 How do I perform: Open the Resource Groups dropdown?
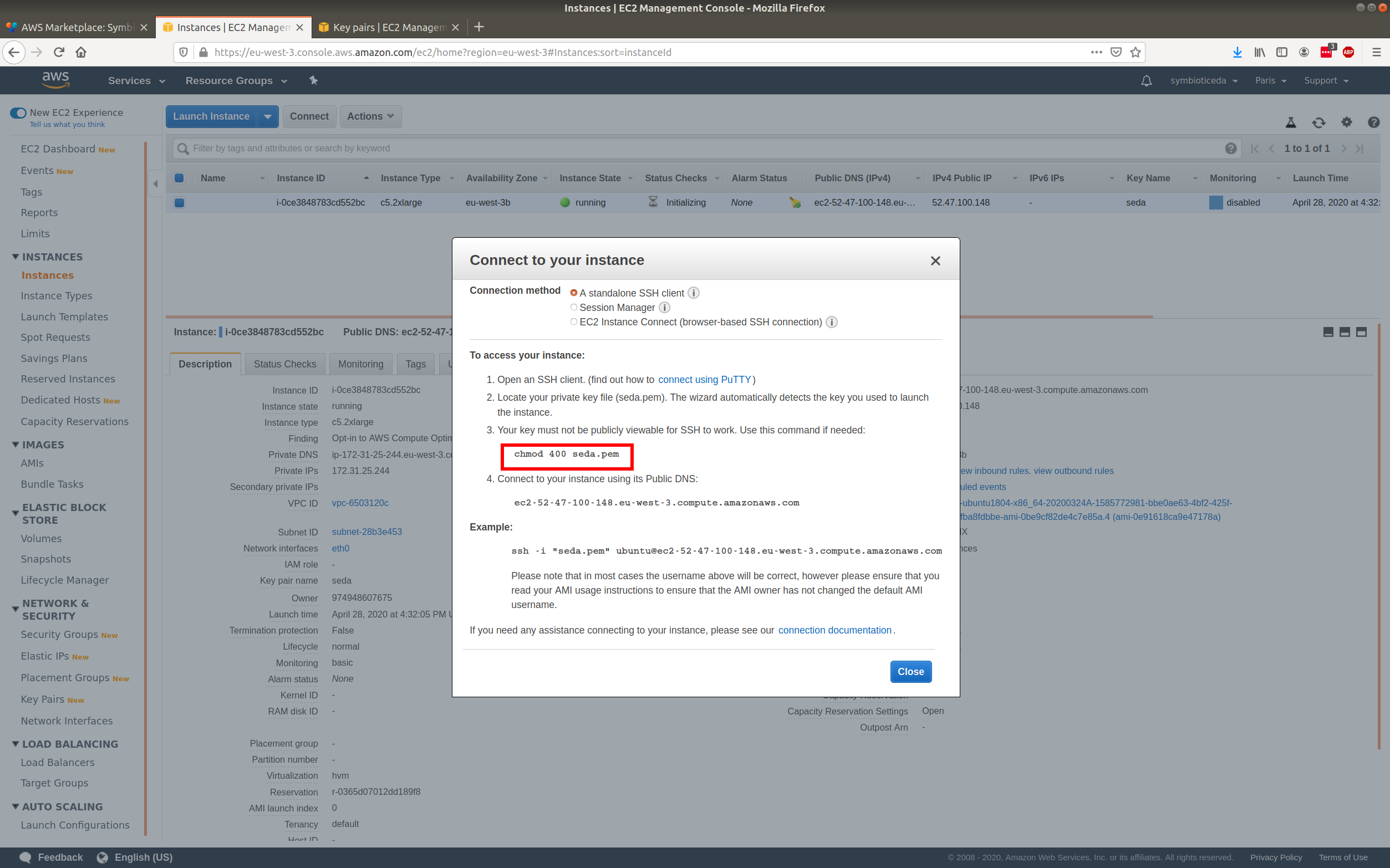pos(237,81)
